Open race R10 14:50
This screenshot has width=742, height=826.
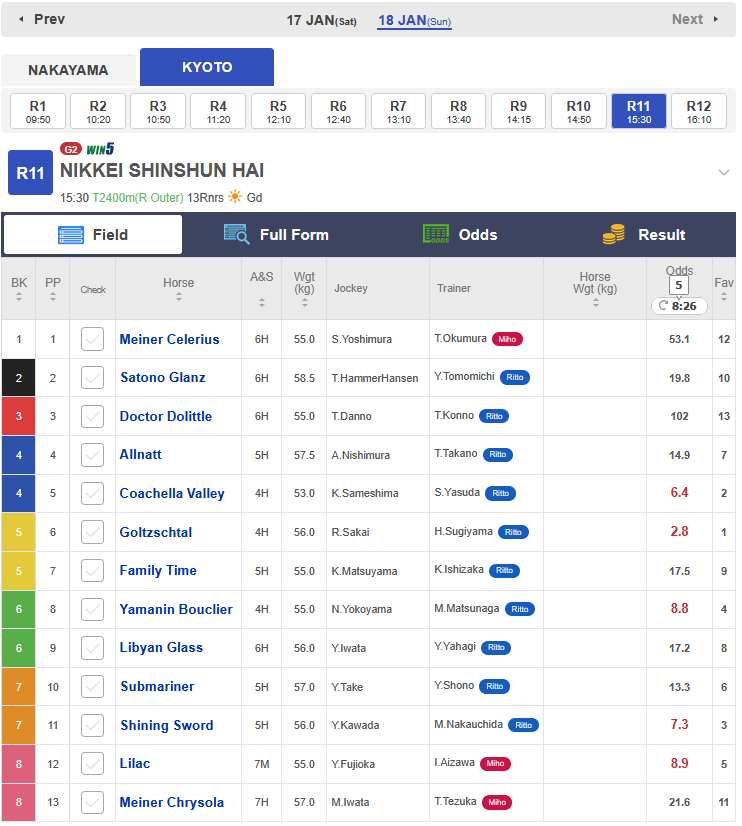(x=579, y=111)
